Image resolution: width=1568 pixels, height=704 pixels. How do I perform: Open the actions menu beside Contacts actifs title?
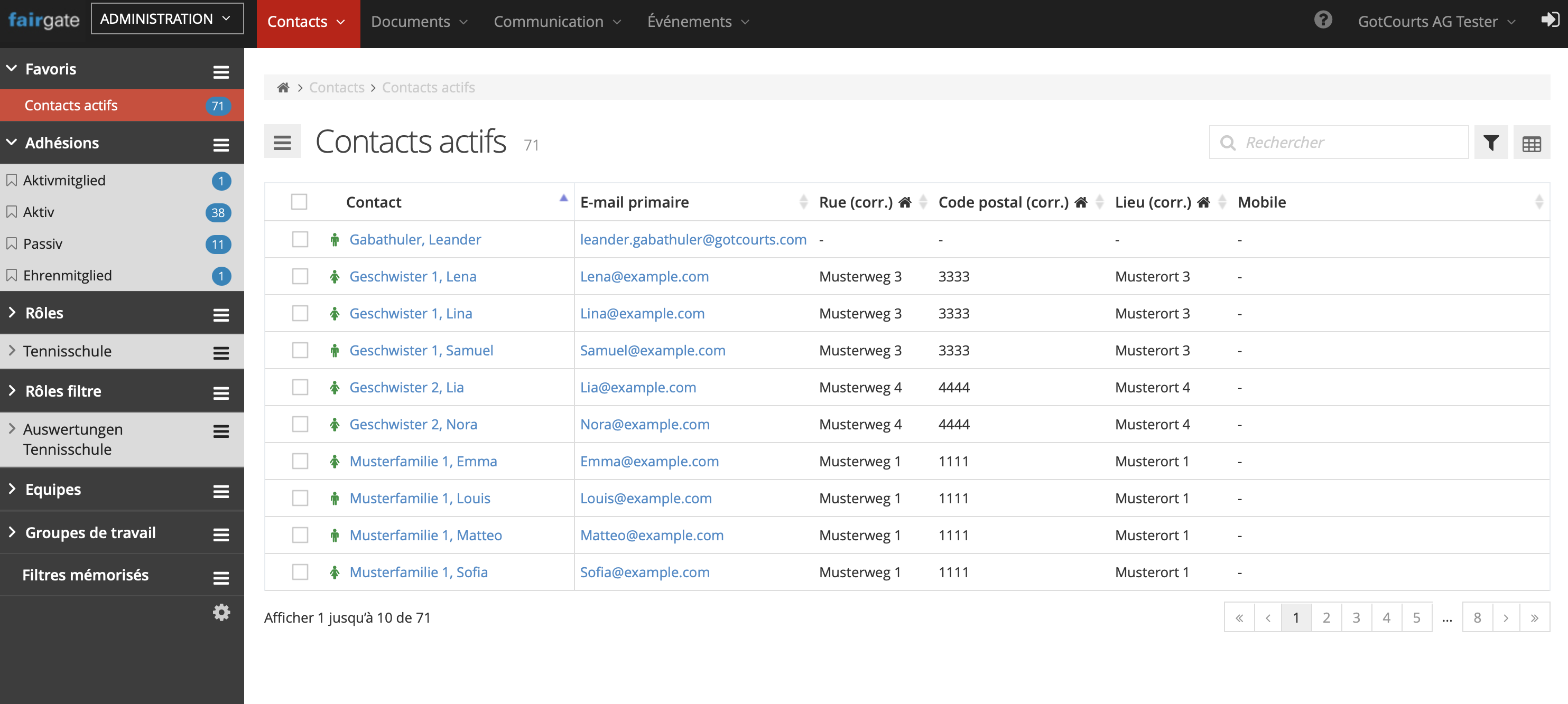282,142
